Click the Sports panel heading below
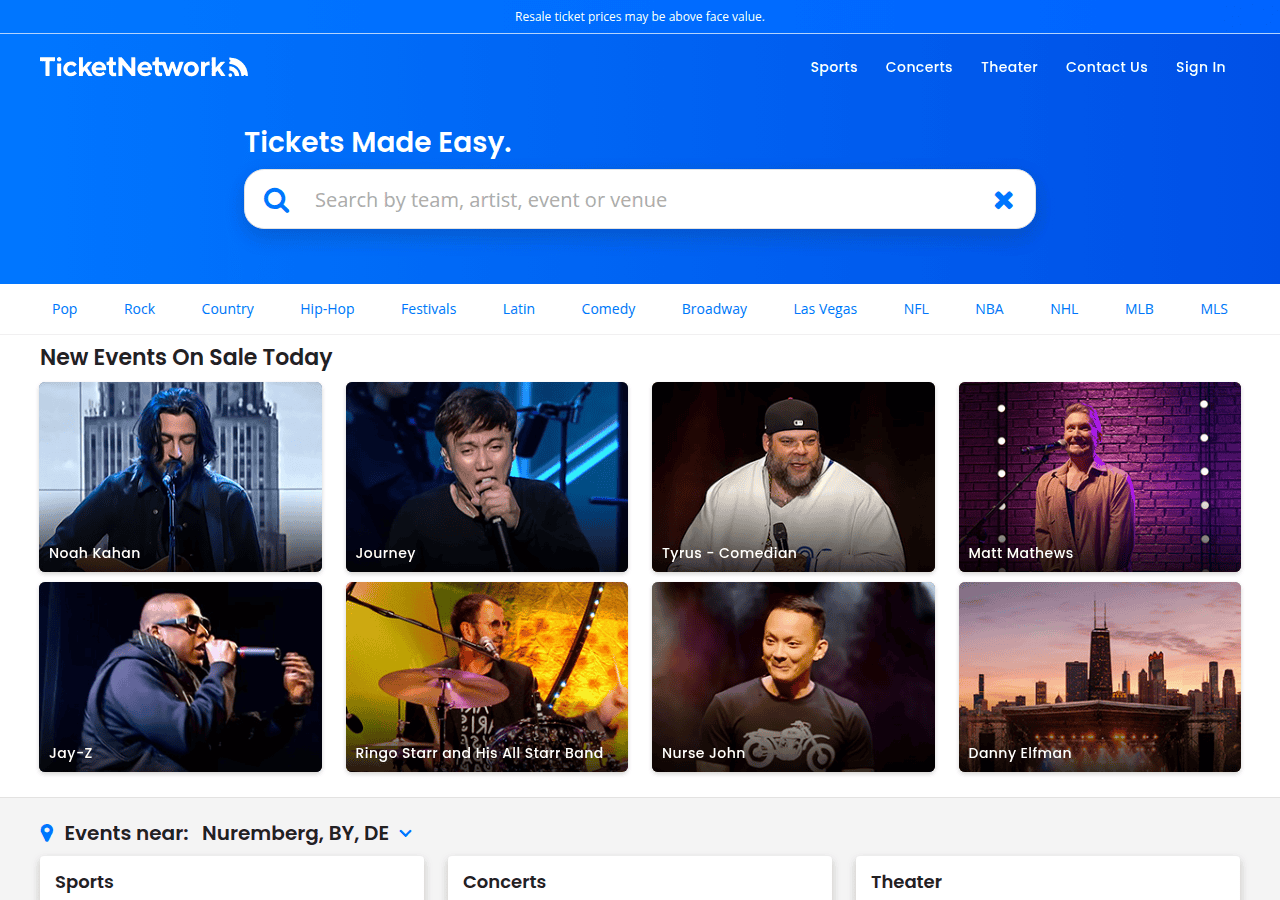1280x900 pixels. [84, 882]
